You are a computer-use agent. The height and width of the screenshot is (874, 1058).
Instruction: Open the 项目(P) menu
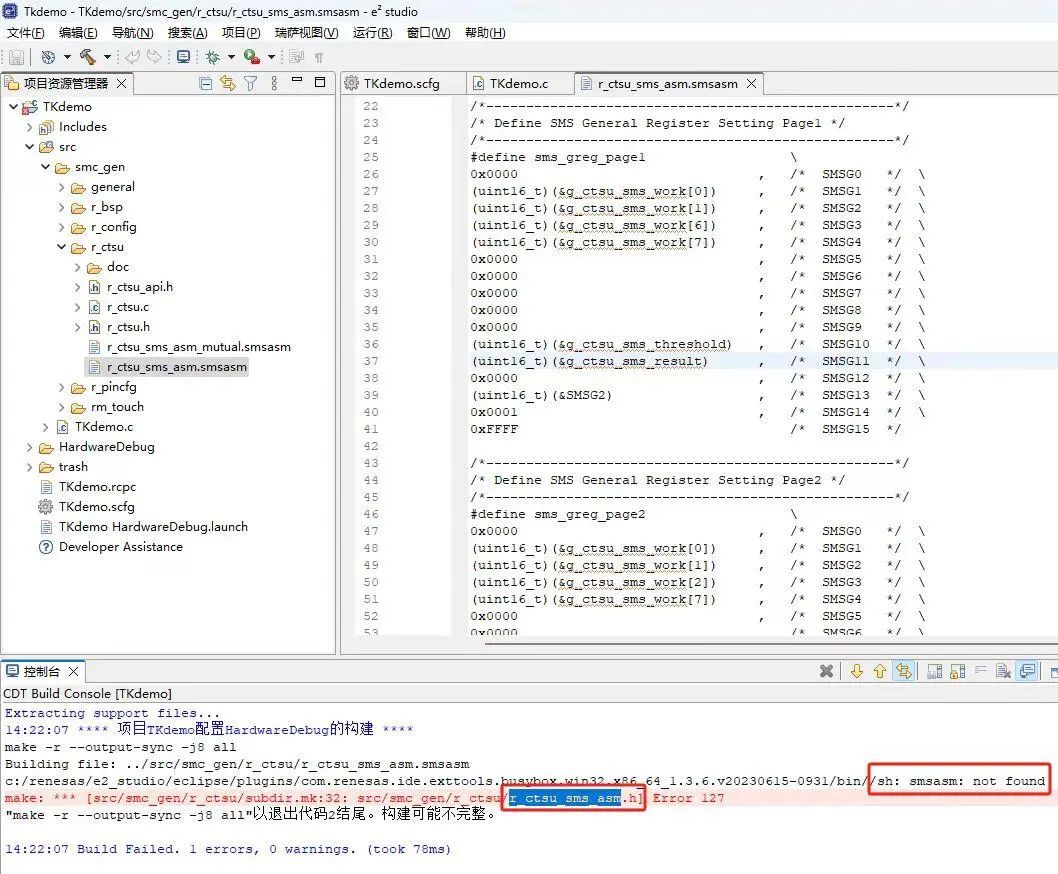(x=240, y=33)
